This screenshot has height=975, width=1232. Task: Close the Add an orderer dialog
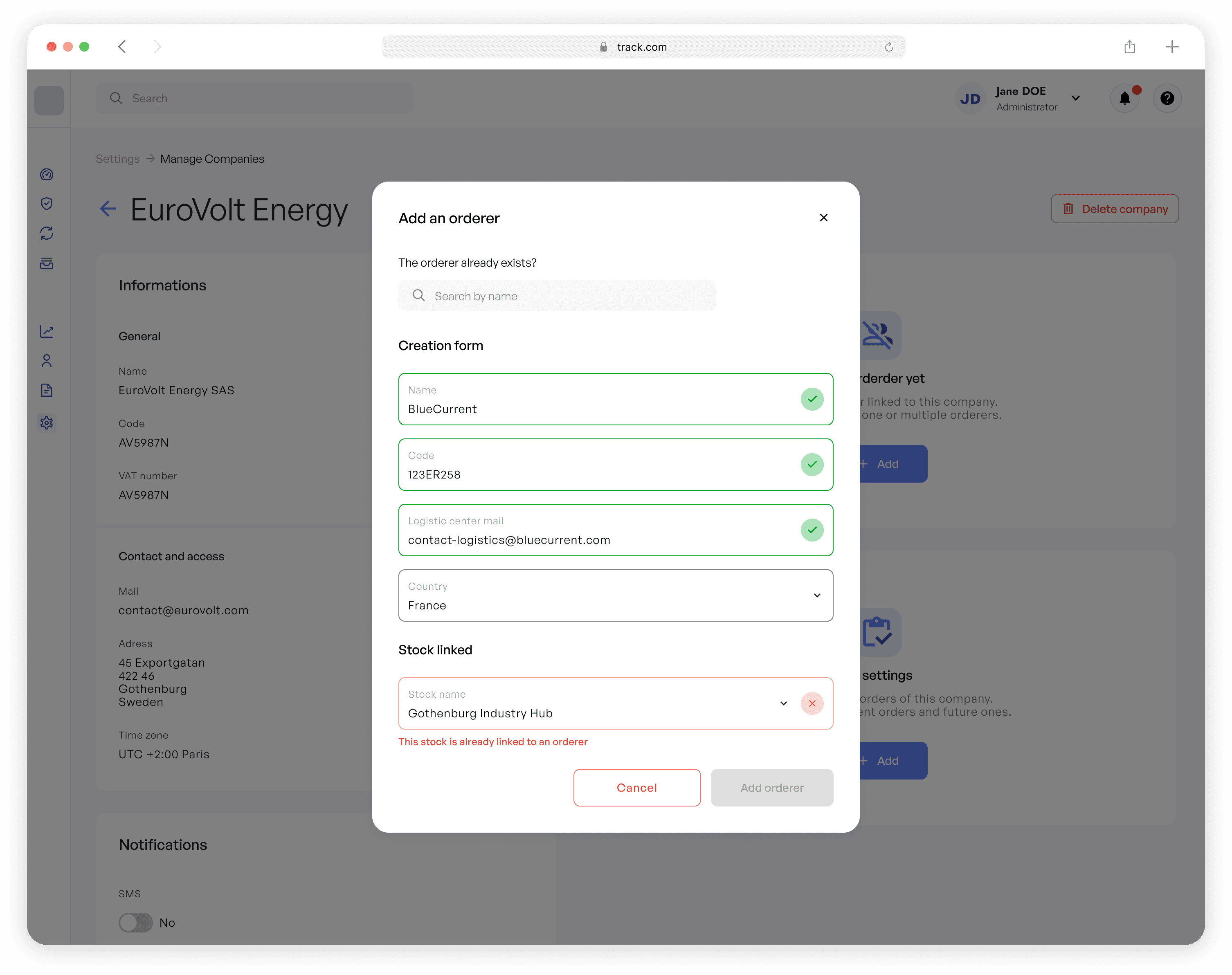[823, 218]
